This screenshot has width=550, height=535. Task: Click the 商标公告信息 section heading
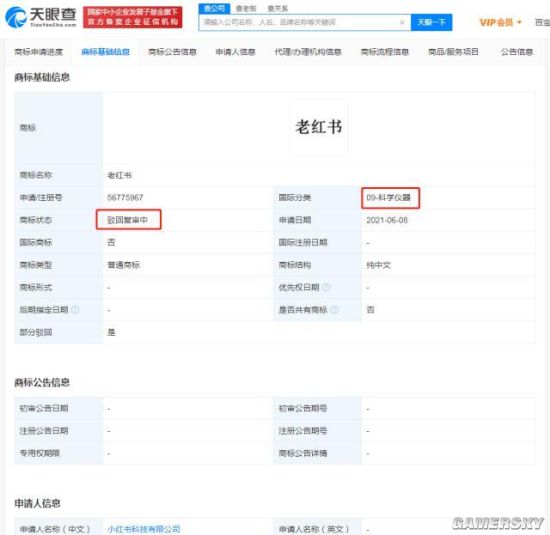(42, 382)
